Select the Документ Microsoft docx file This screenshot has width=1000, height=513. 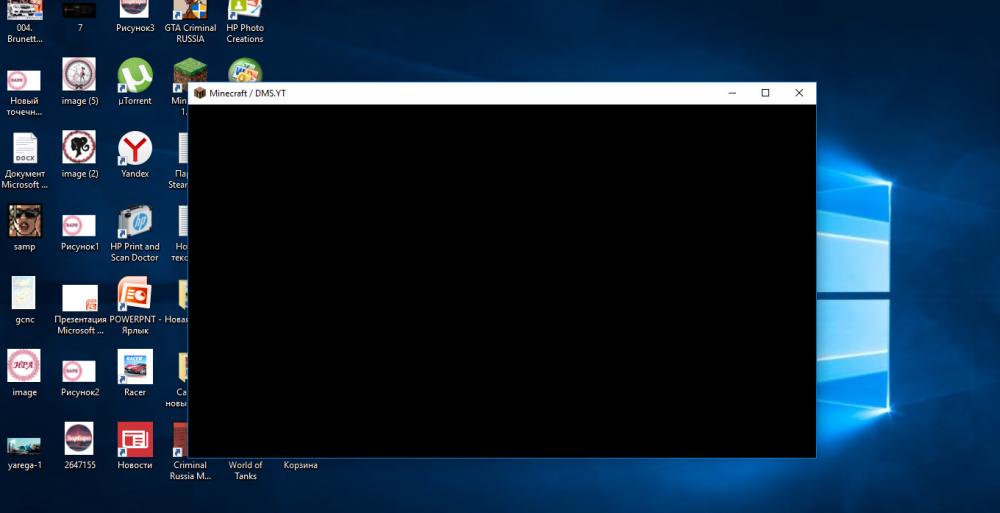click(24, 150)
